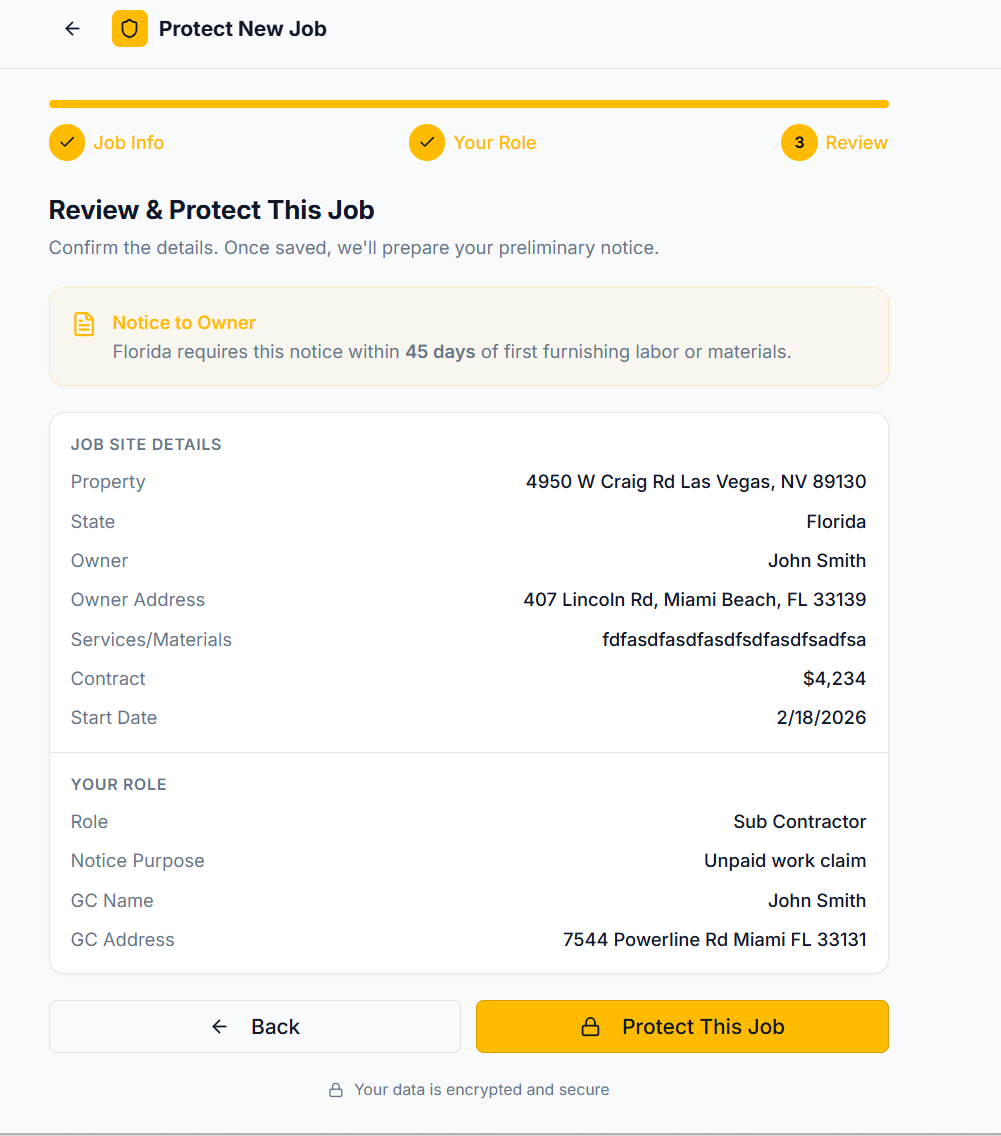Screen dimensions: 1001x1136
Task: Click the Notice to Owner document icon
Action: [85, 324]
